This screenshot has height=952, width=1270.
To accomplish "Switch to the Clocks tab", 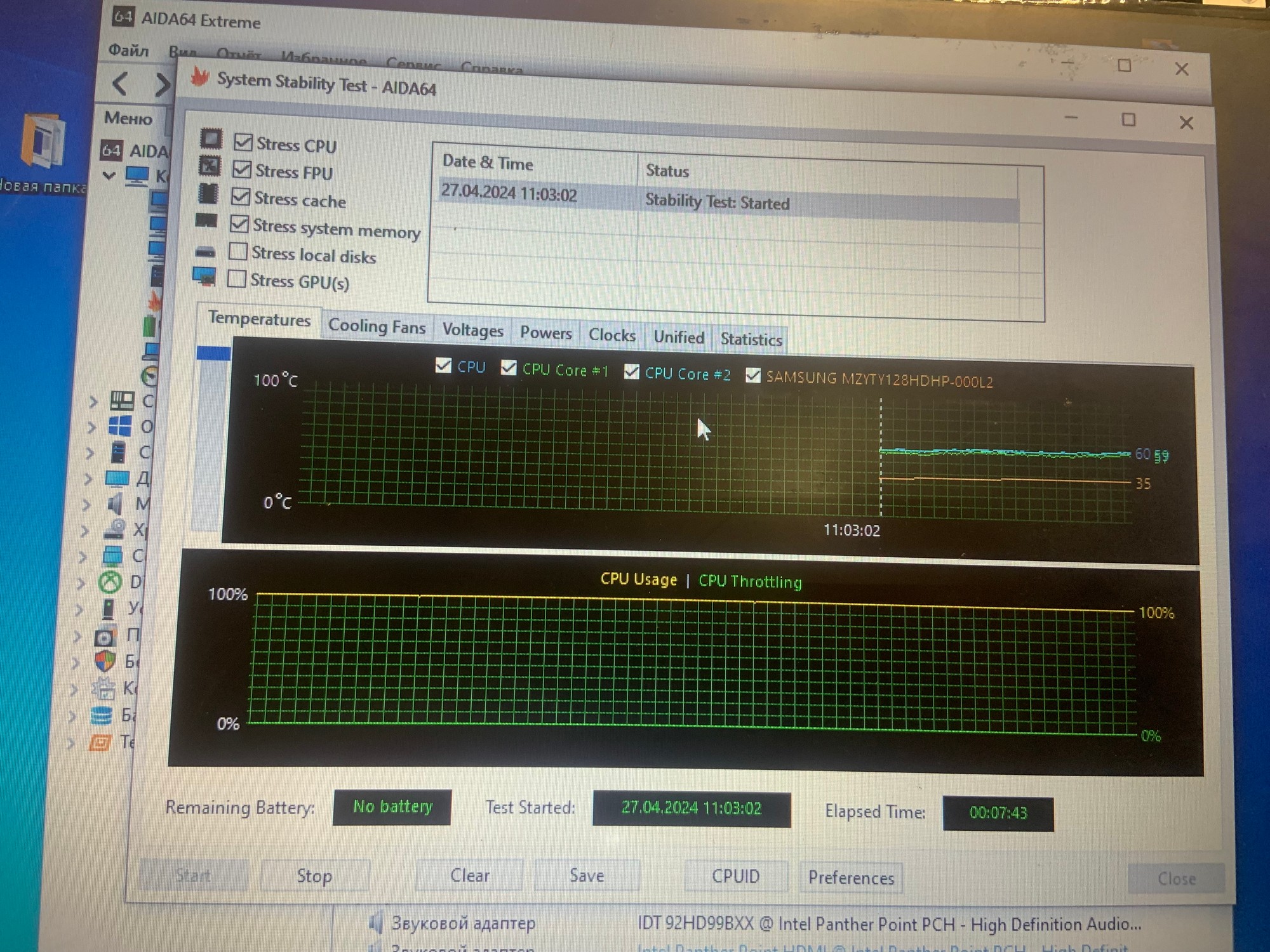I will click(612, 335).
